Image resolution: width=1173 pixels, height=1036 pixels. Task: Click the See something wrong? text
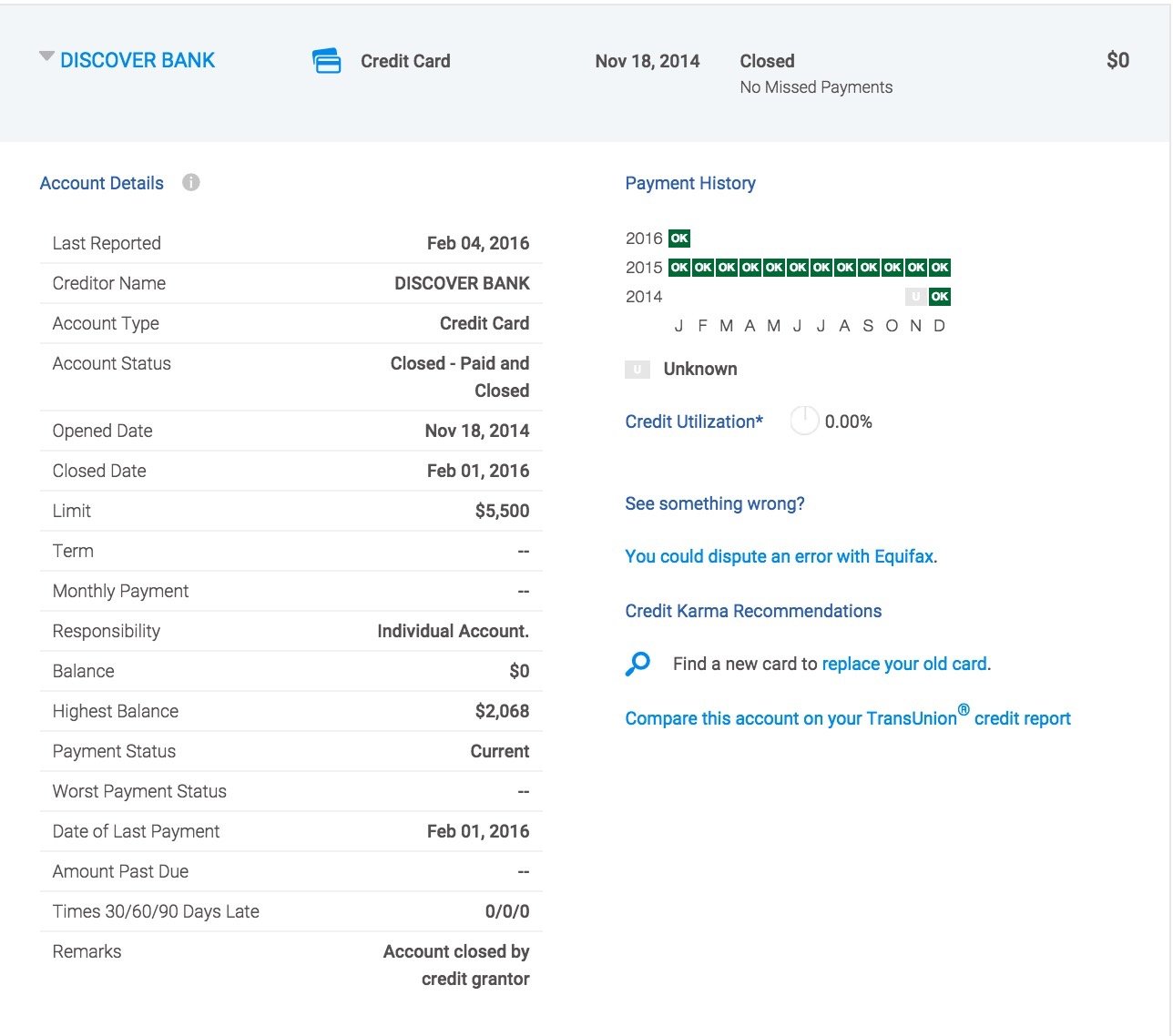click(x=715, y=503)
